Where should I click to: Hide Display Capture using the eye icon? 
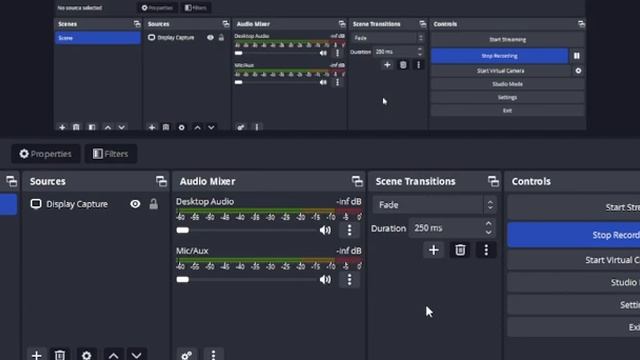[x=135, y=204]
